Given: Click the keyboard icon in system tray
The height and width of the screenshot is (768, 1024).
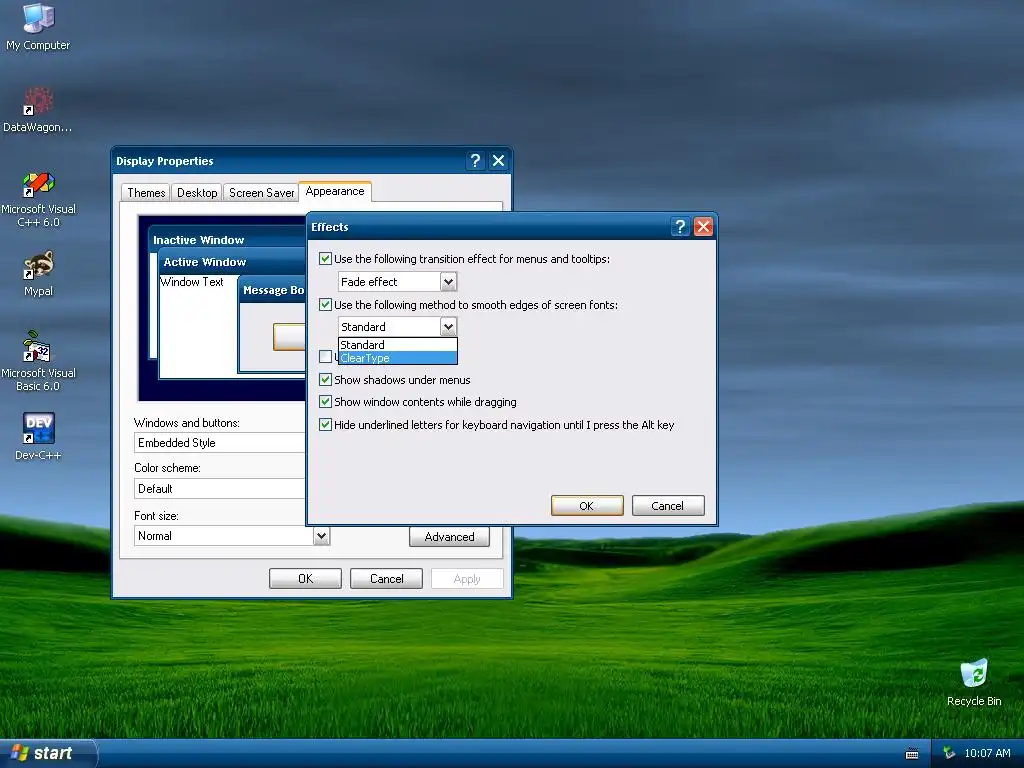Looking at the screenshot, I should tap(912, 754).
